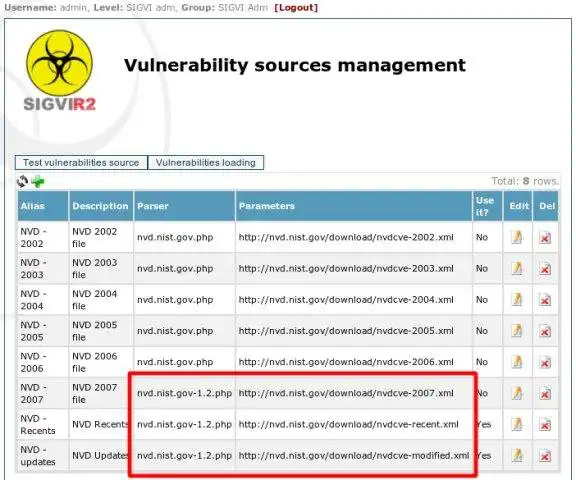The height and width of the screenshot is (480, 576).
Task: Select the 'NVD - 2005' alias cell
Action: click(43, 331)
